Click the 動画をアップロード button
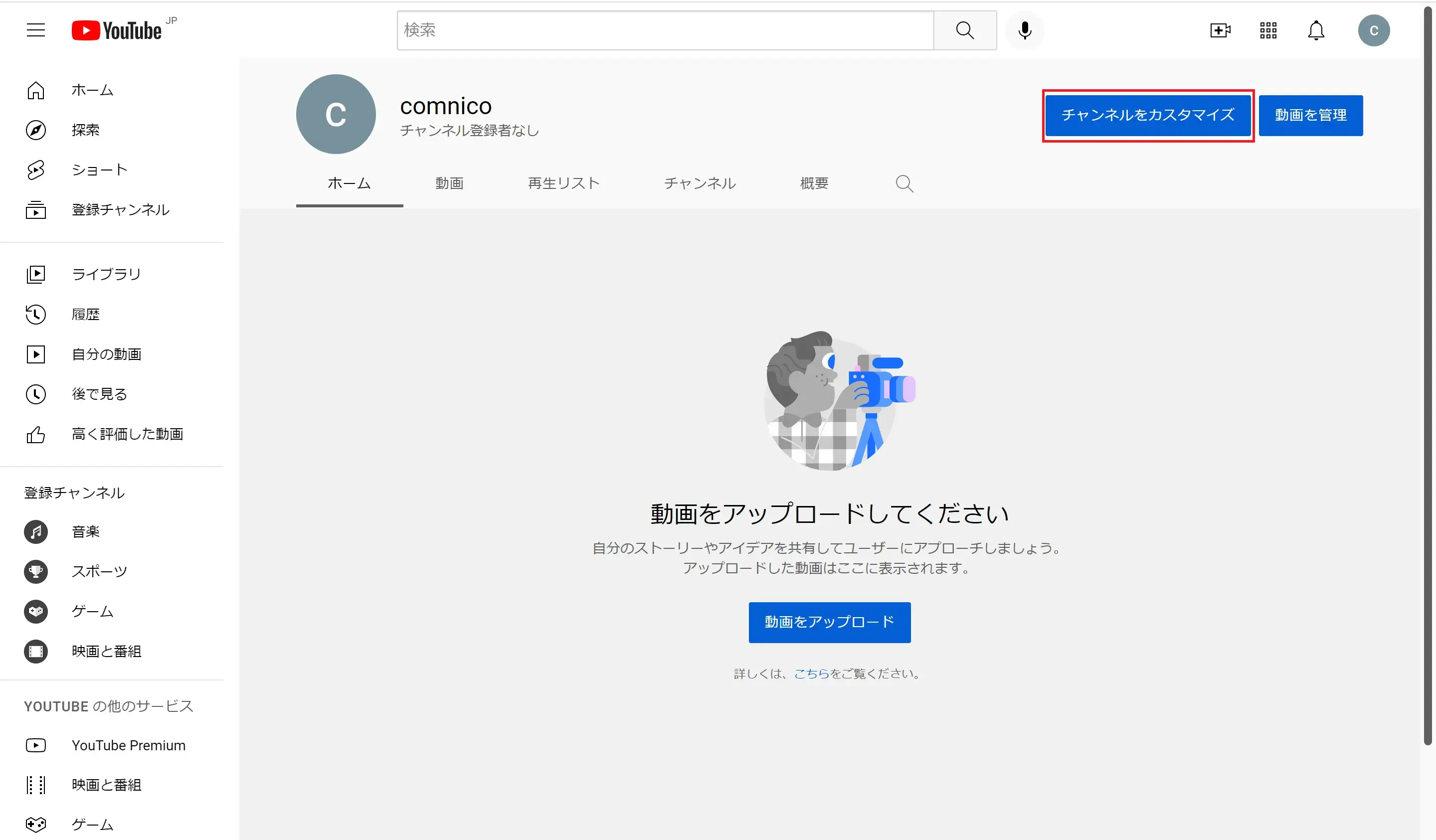The width and height of the screenshot is (1436, 840). click(830, 622)
